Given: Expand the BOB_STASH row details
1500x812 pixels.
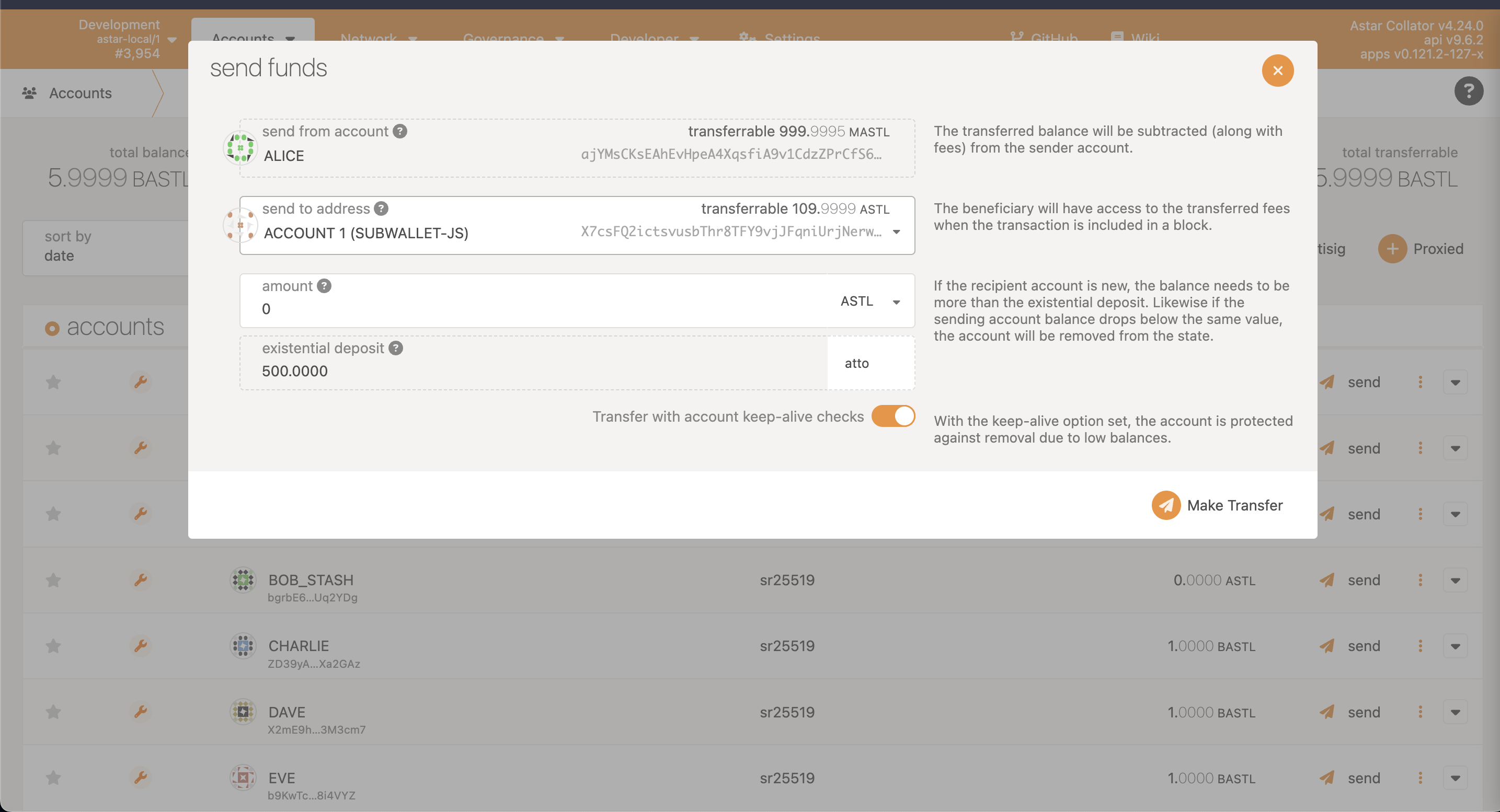Looking at the screenshot, I should point(1455,580).
